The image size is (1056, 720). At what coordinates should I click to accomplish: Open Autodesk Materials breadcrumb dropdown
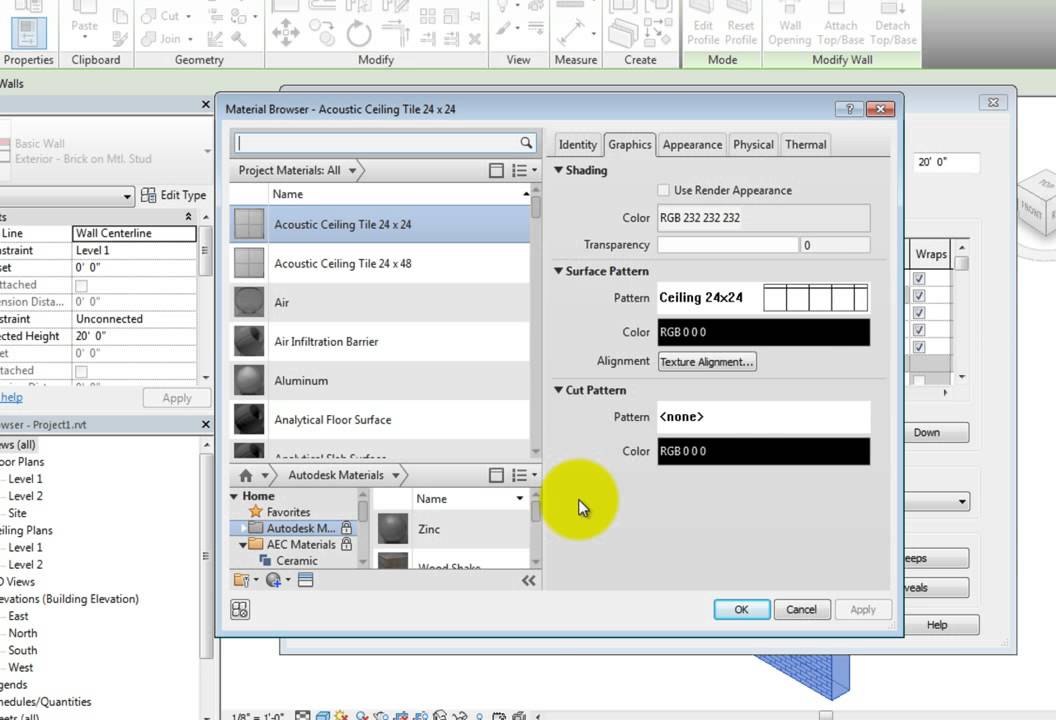pyautogui.click(x=395, y=476)
